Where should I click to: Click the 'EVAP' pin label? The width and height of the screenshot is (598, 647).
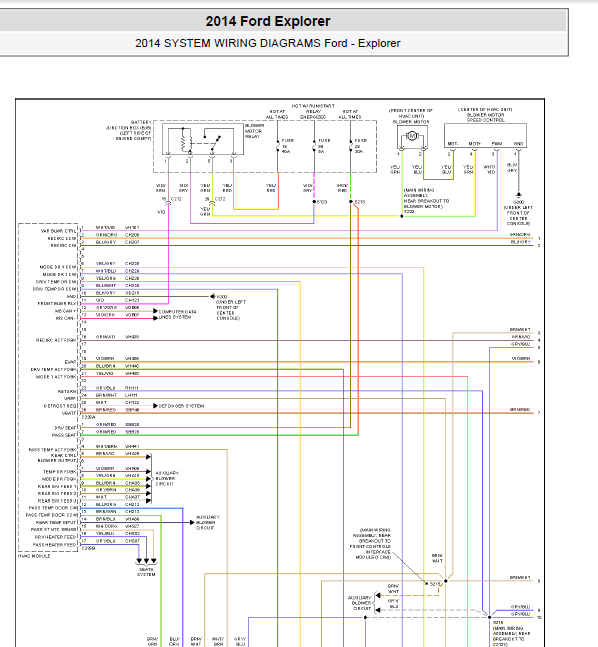click(71, 362)
